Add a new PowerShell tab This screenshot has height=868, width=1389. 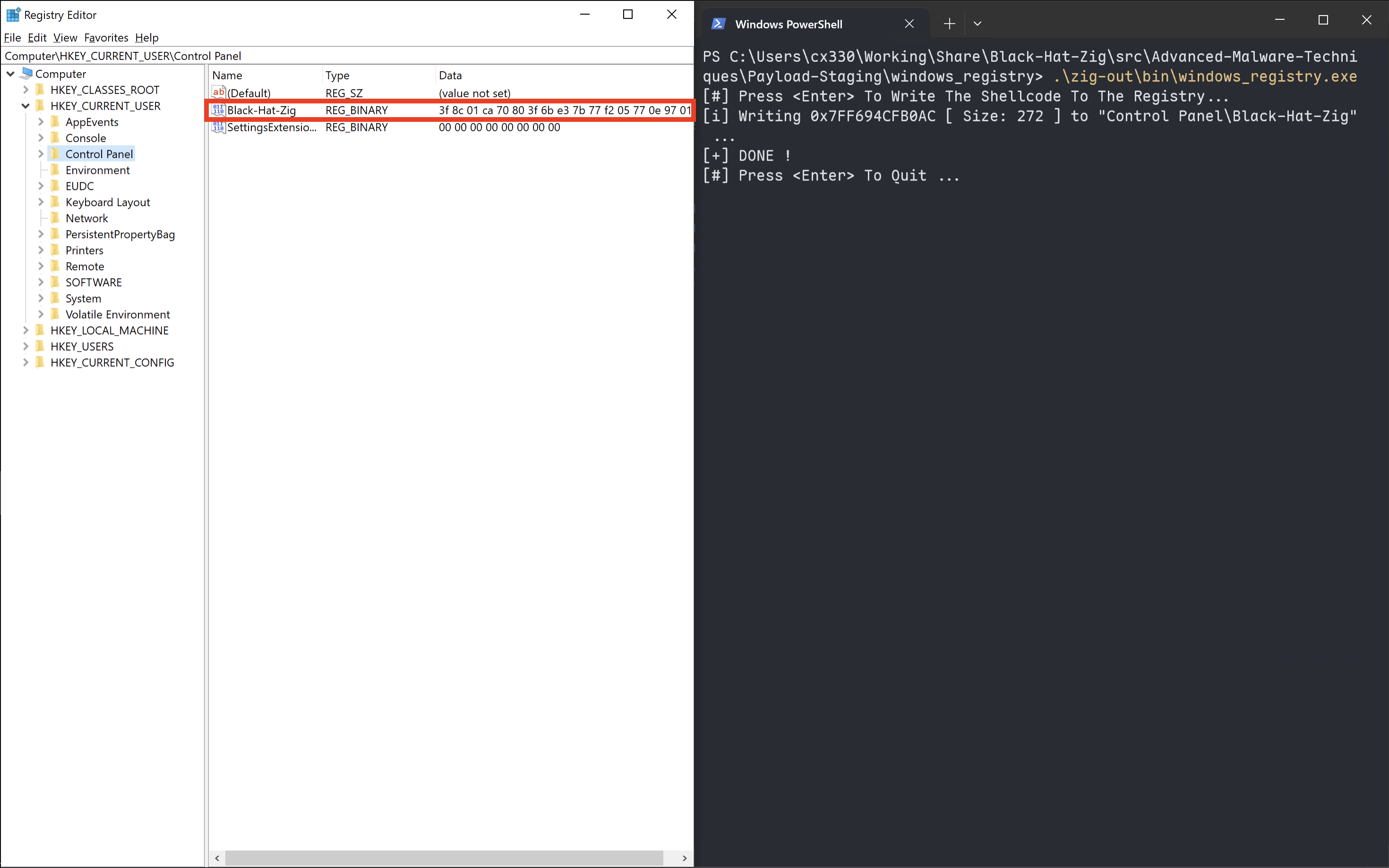coord(949,24)
